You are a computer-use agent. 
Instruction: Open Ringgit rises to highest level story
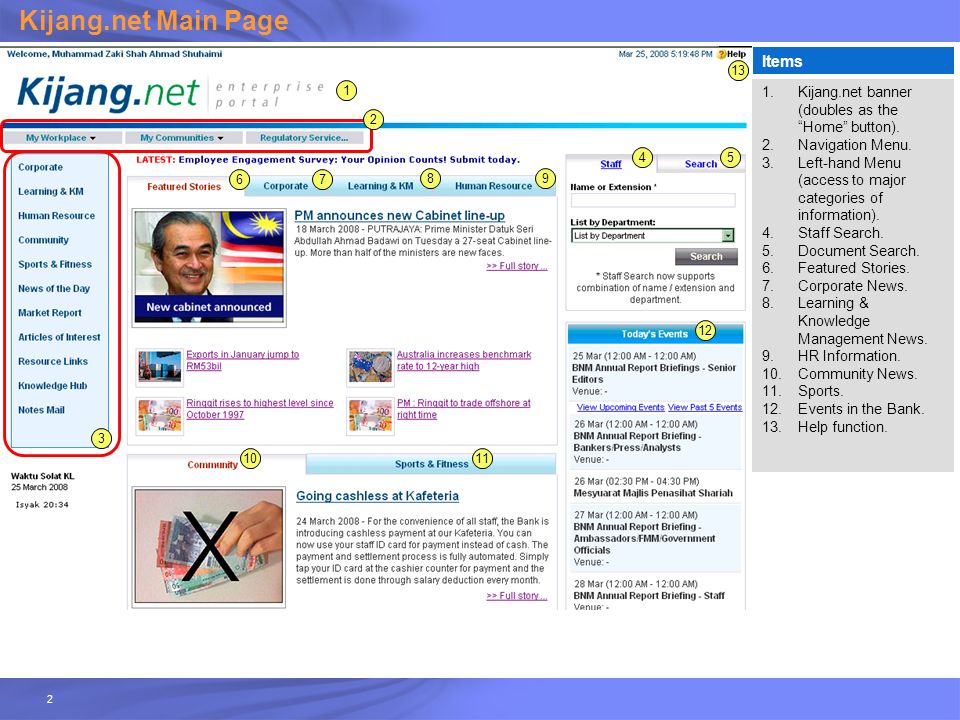tap(260, 408)
